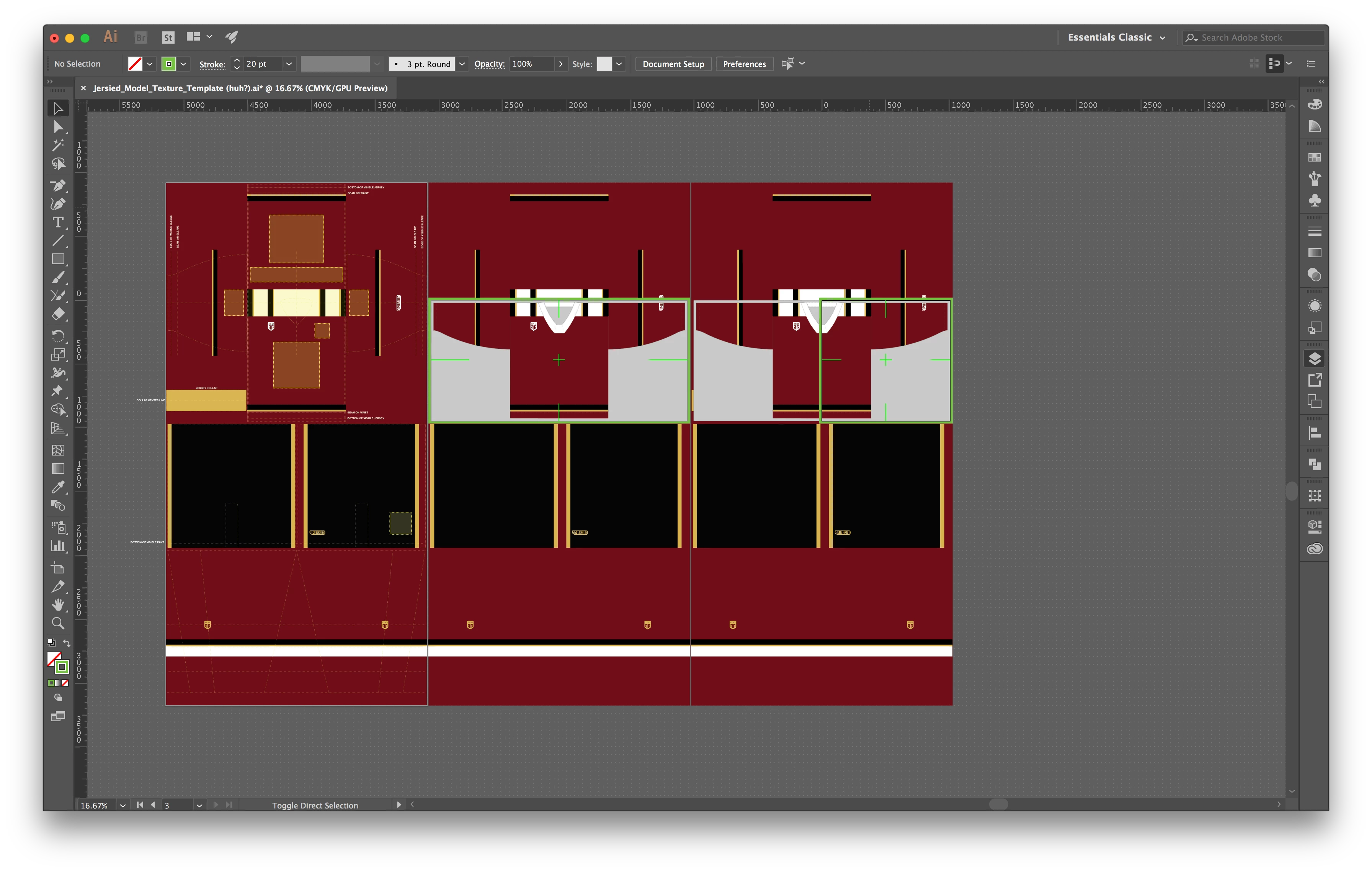Switch to the Jersied_Model_Texture_Template document tab
The image size is (1372, 872).
(x=240, y=88)
